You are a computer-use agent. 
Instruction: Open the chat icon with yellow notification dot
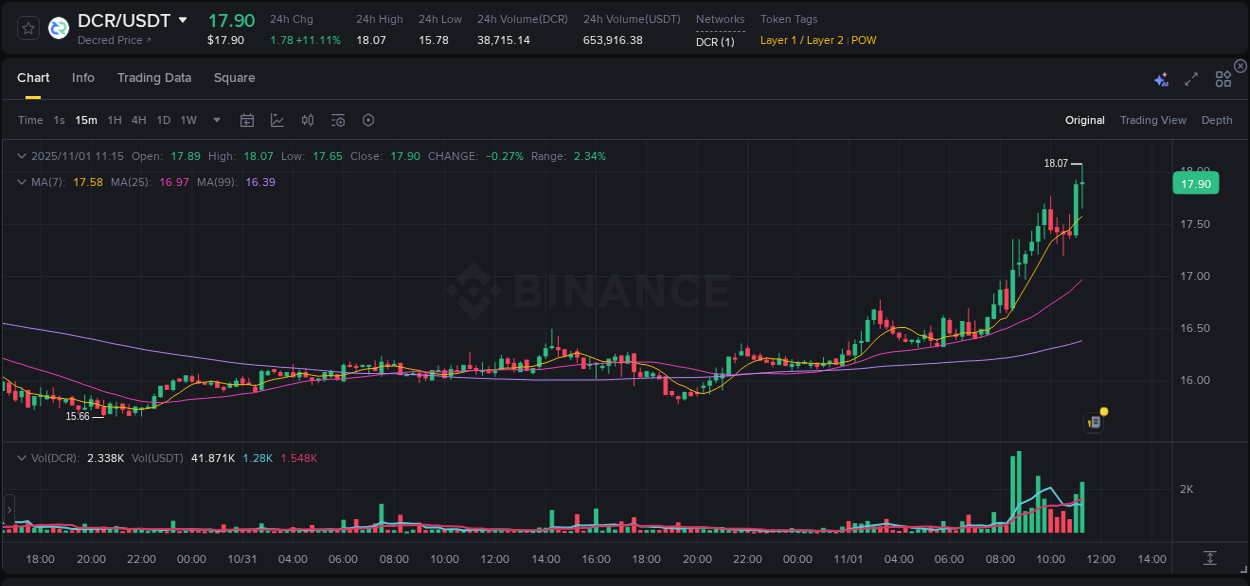[x=1093, y=421]
